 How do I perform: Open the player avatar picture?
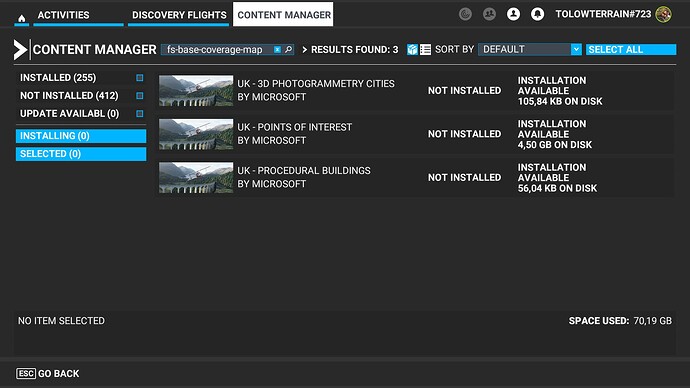(x=663, y=14)
